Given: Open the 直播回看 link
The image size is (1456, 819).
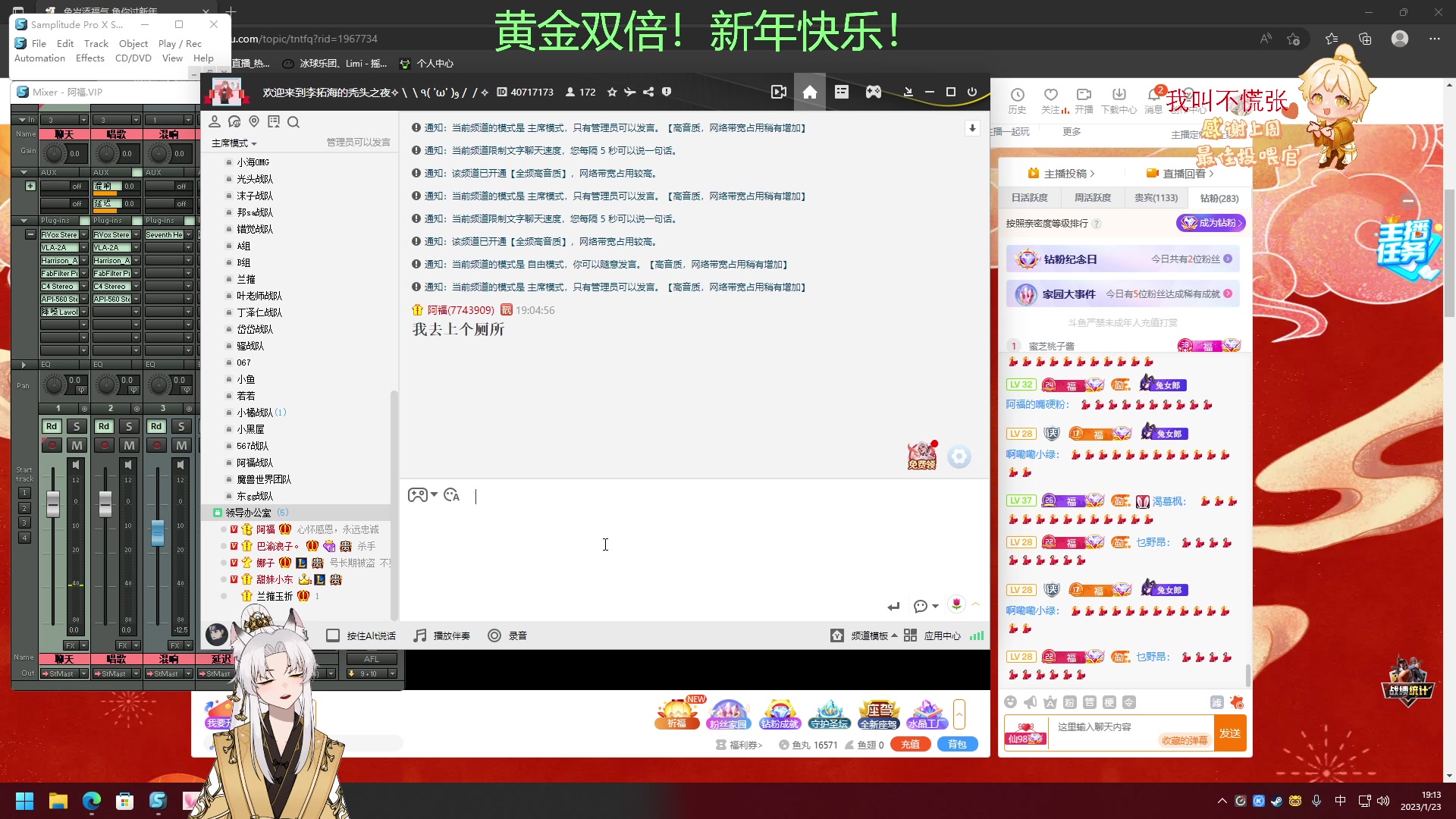Looking at the screenshot, I should 1179,174.
